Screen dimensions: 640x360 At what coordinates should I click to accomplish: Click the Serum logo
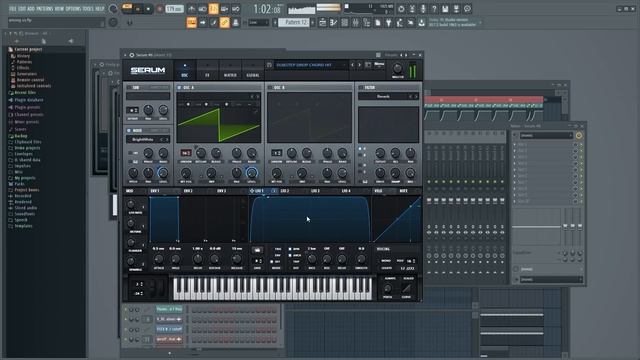click(148, 70)
